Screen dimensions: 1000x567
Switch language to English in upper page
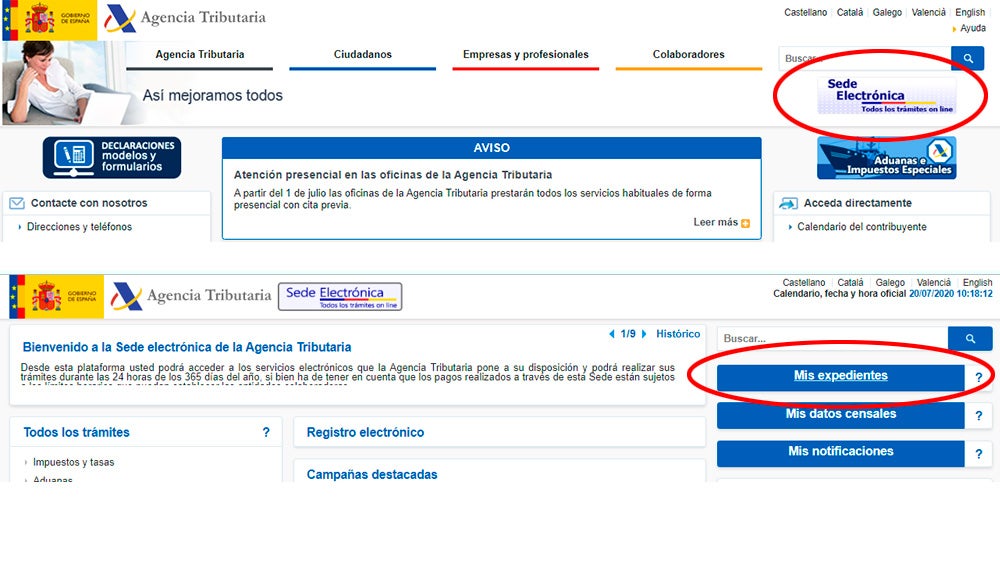click(x=970, y=12)
